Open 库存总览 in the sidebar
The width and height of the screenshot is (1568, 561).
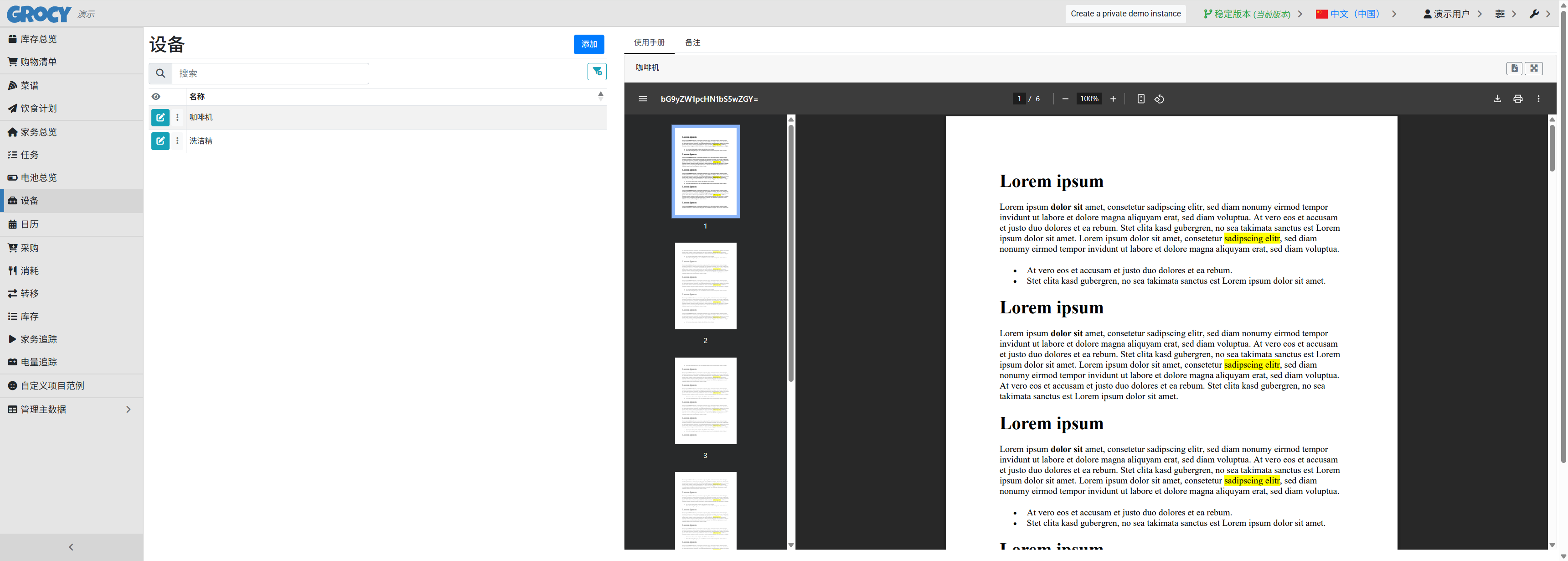coord(38,39)
